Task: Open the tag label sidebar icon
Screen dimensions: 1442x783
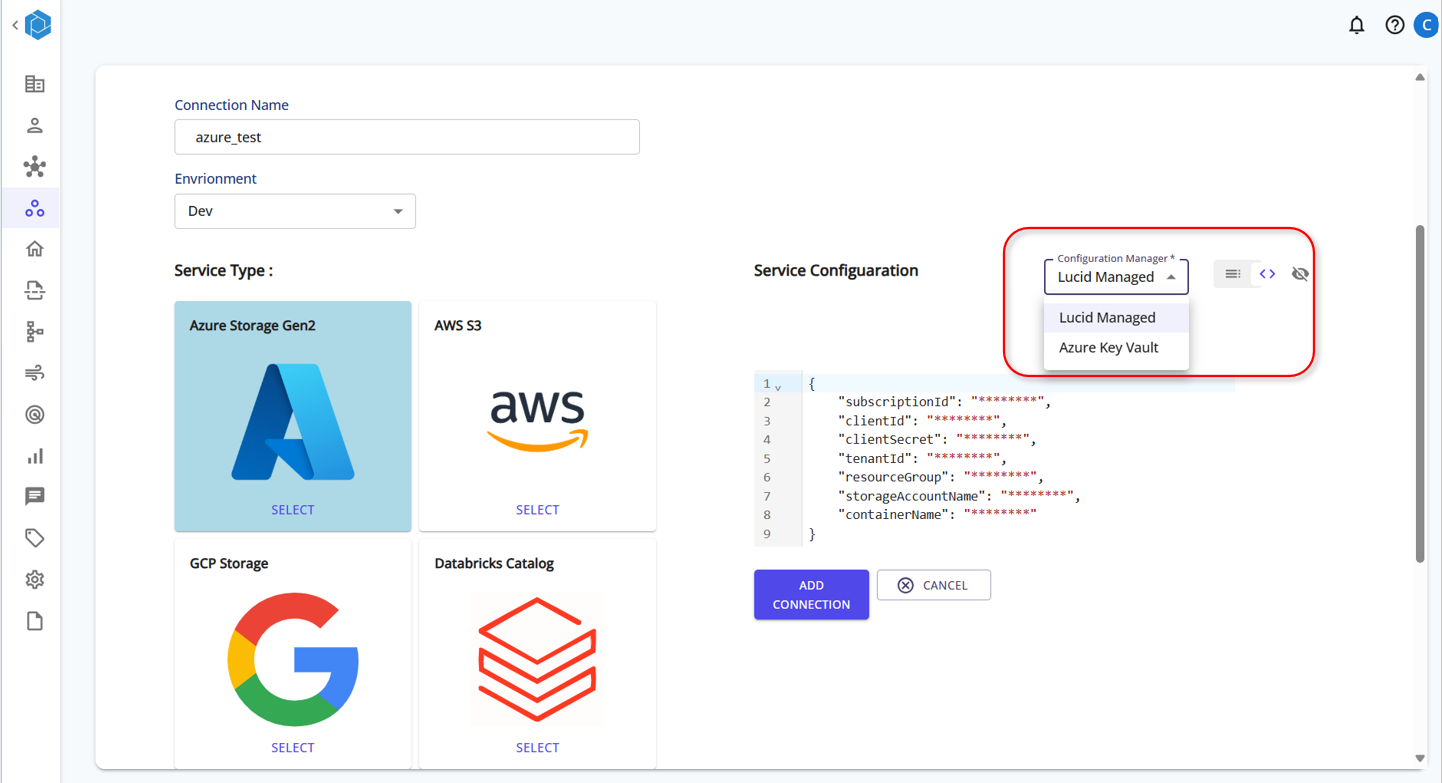Action: pyautogui.click(x=35, y=538)
